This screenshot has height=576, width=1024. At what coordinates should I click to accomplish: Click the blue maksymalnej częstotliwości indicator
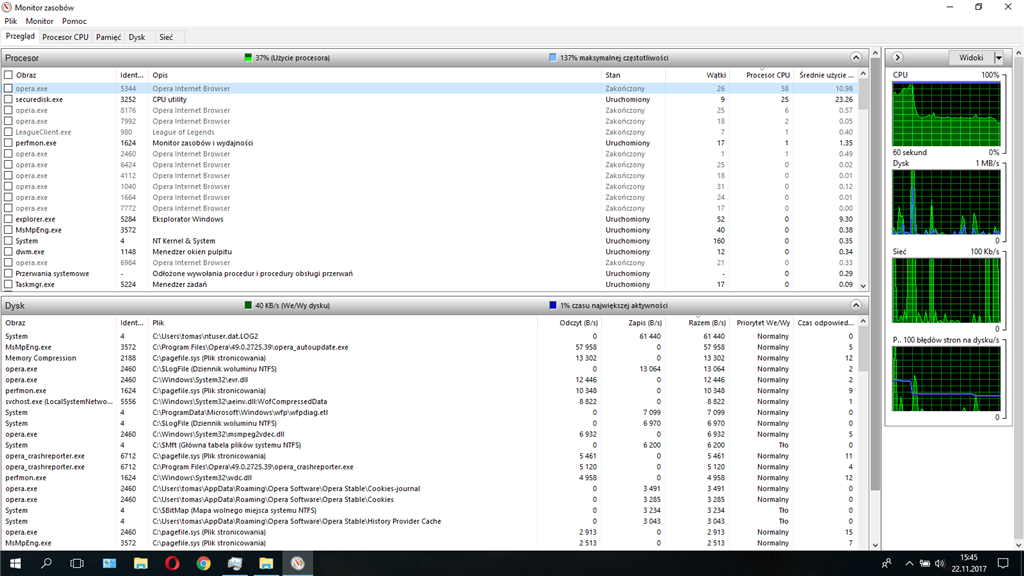pyautogui.click(x=553, y=57)
